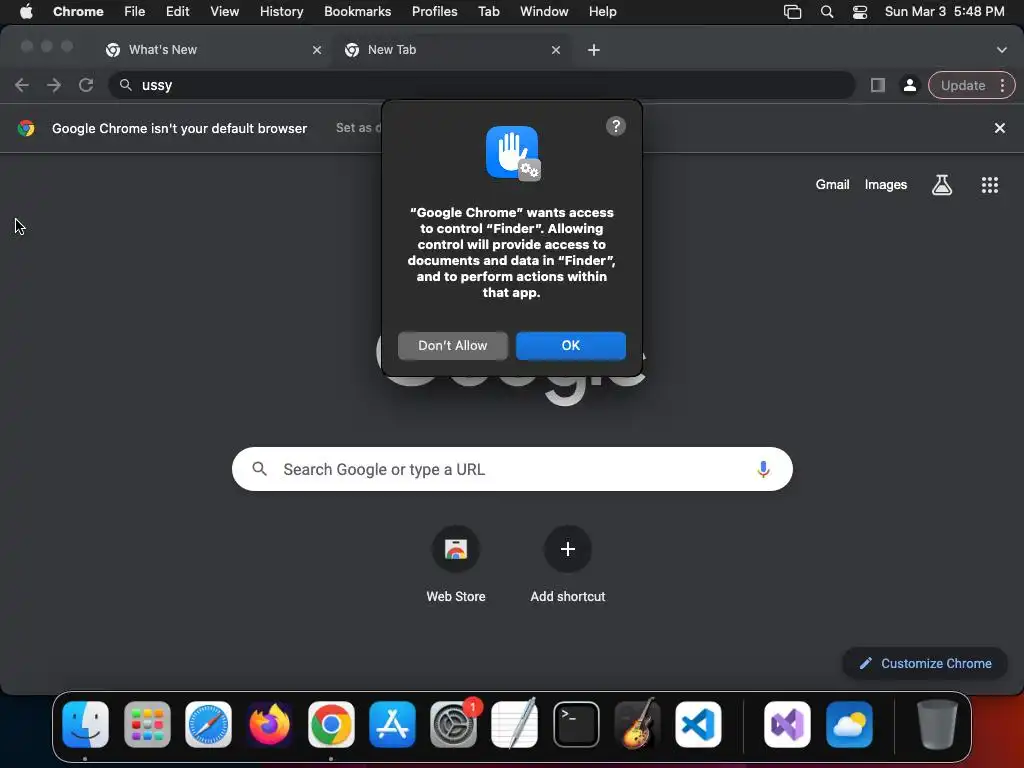Open Finder from the Dock

click(86, 724)
